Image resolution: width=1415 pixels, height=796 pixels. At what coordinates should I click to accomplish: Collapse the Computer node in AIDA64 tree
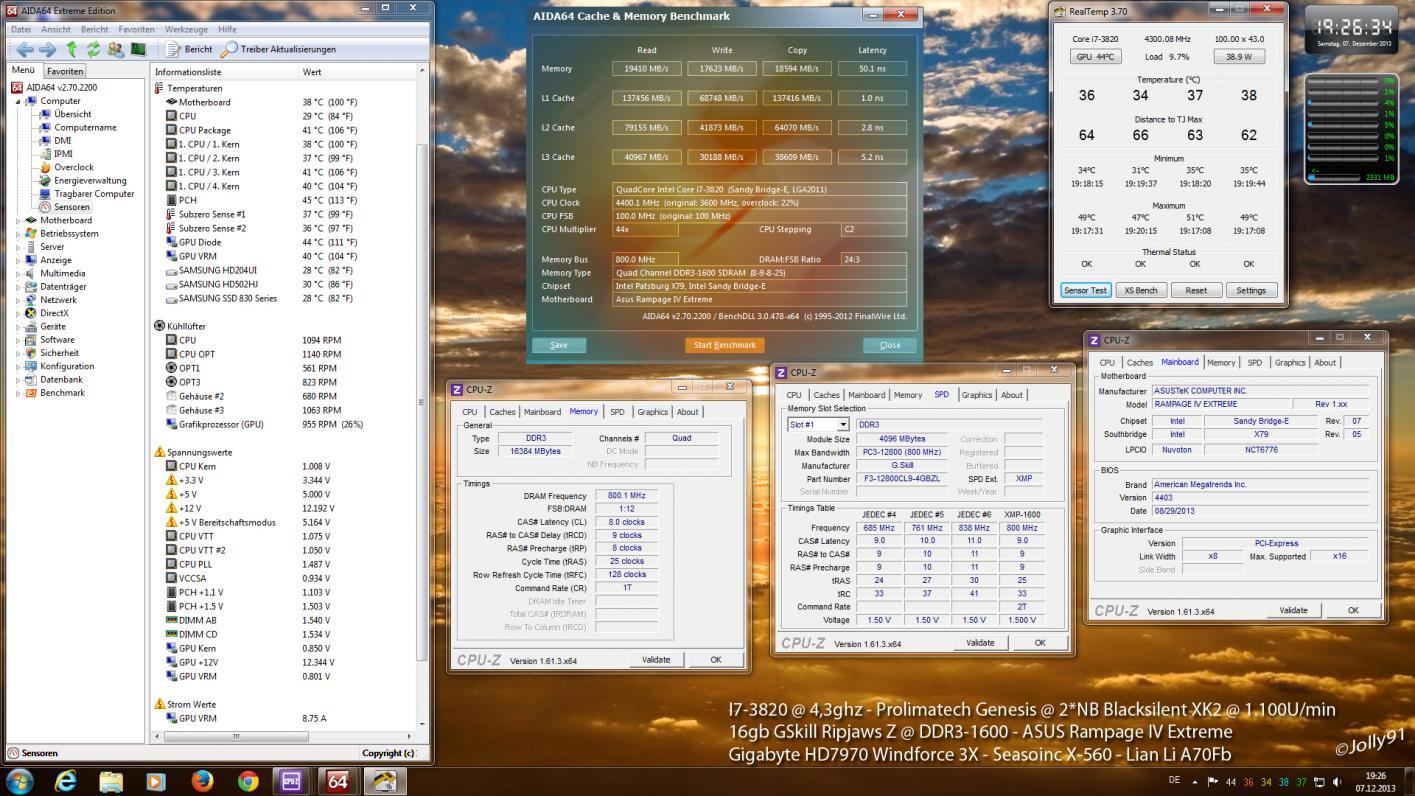[19, 101]
